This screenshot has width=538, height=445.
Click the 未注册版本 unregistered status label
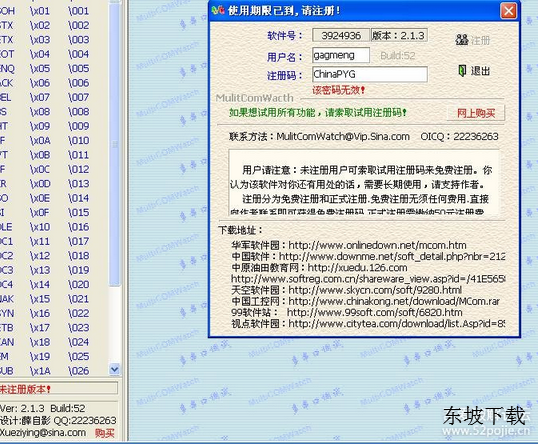[x=26, y=389]
